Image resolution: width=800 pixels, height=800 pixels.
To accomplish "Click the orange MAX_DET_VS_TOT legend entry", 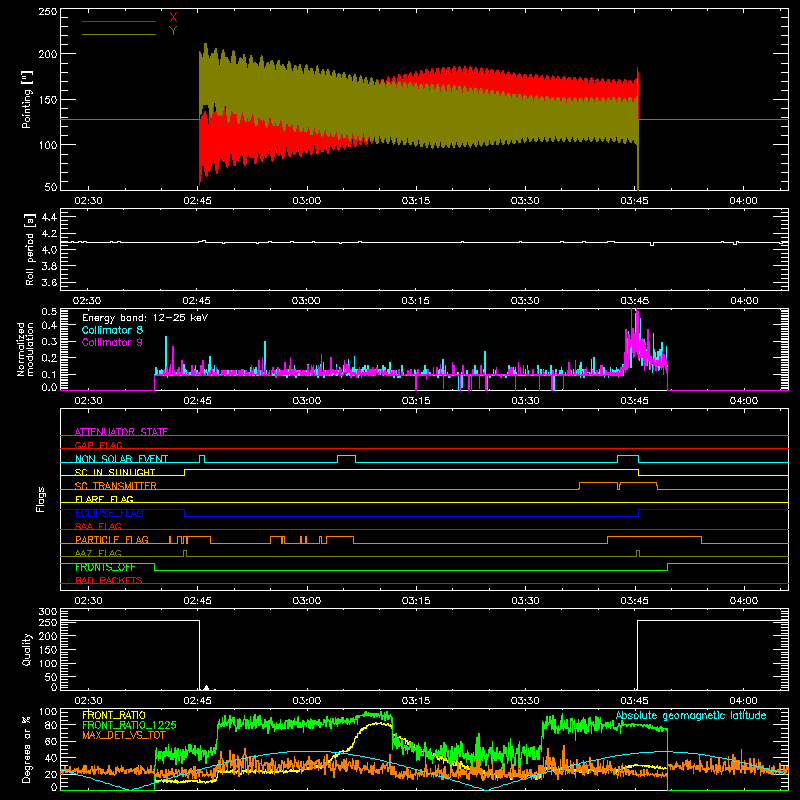I will click(124, 735).
